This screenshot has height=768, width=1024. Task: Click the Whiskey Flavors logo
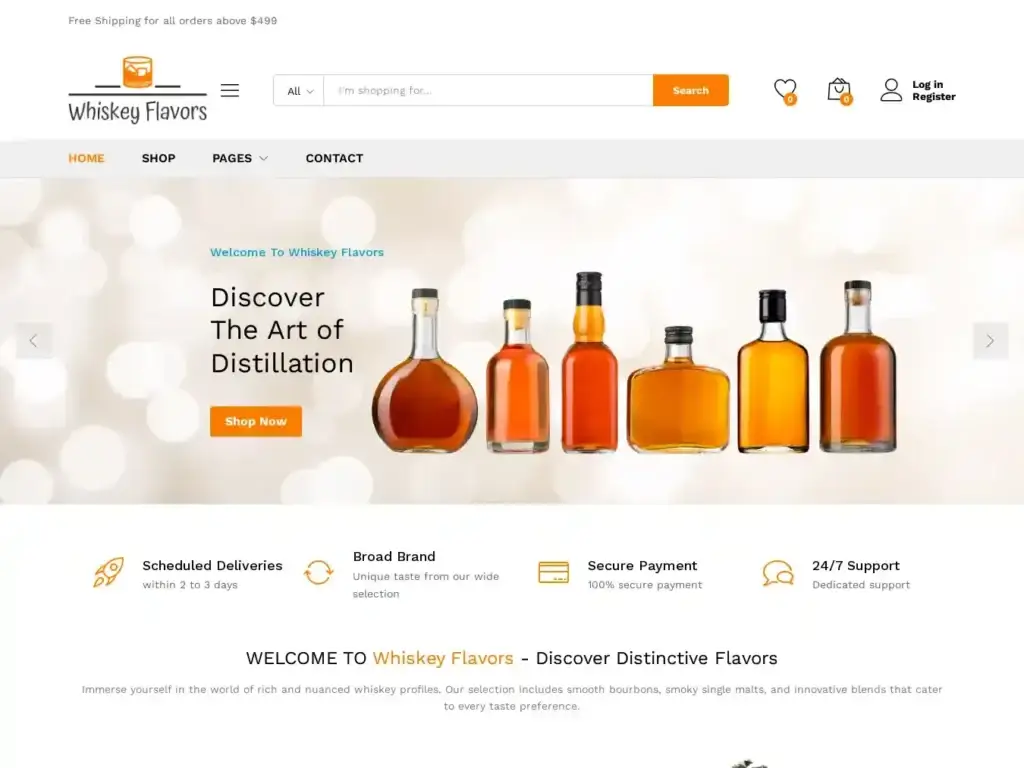coord(137,88)
